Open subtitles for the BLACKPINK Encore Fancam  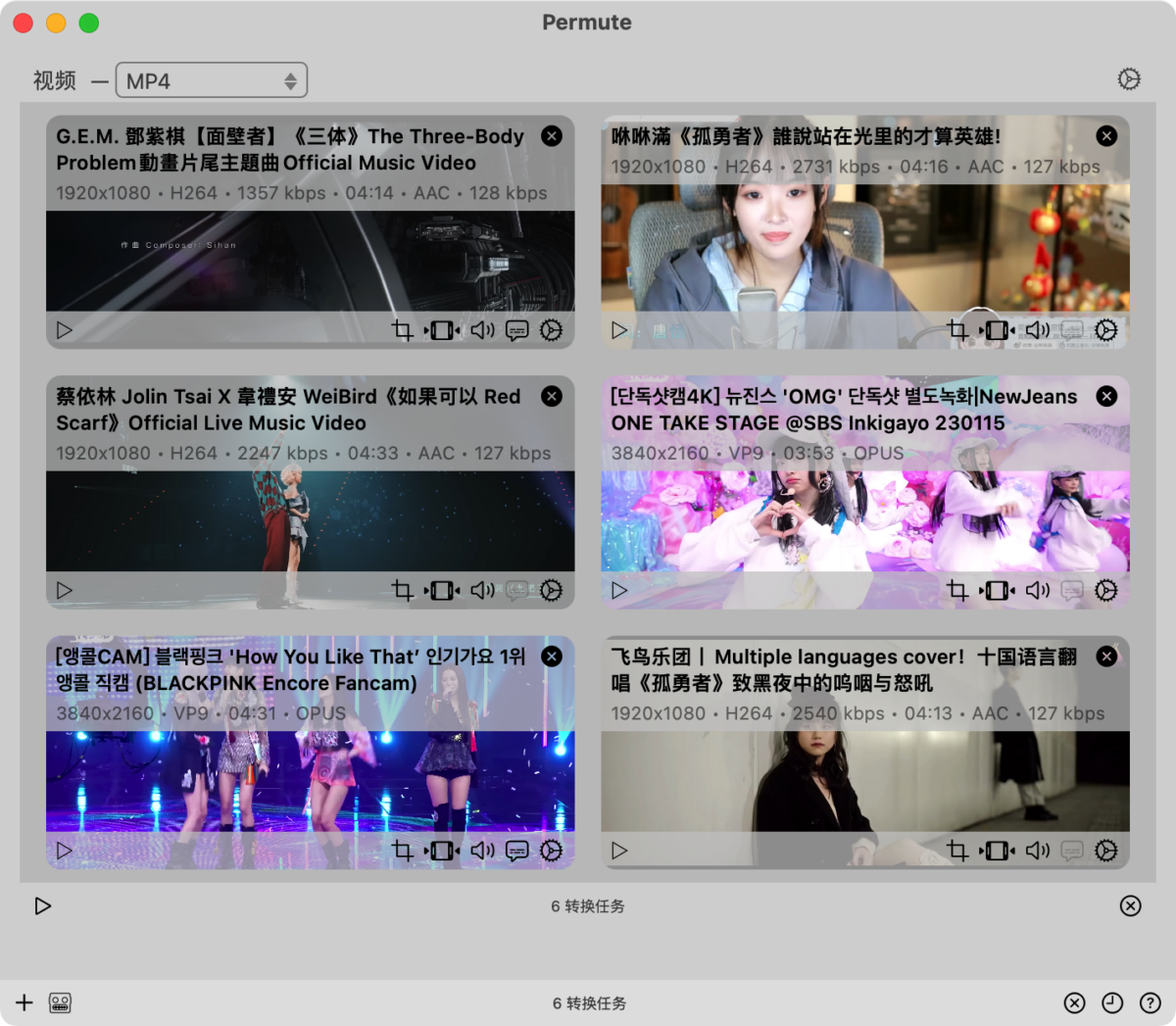pos(516,851)
